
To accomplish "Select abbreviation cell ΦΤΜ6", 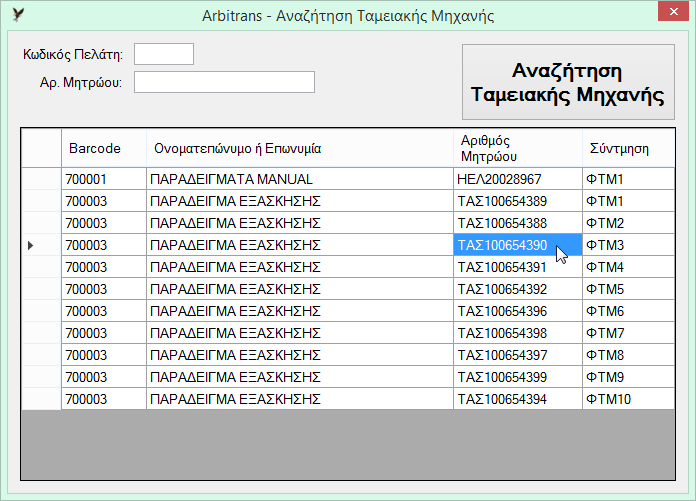I will 628,311.
